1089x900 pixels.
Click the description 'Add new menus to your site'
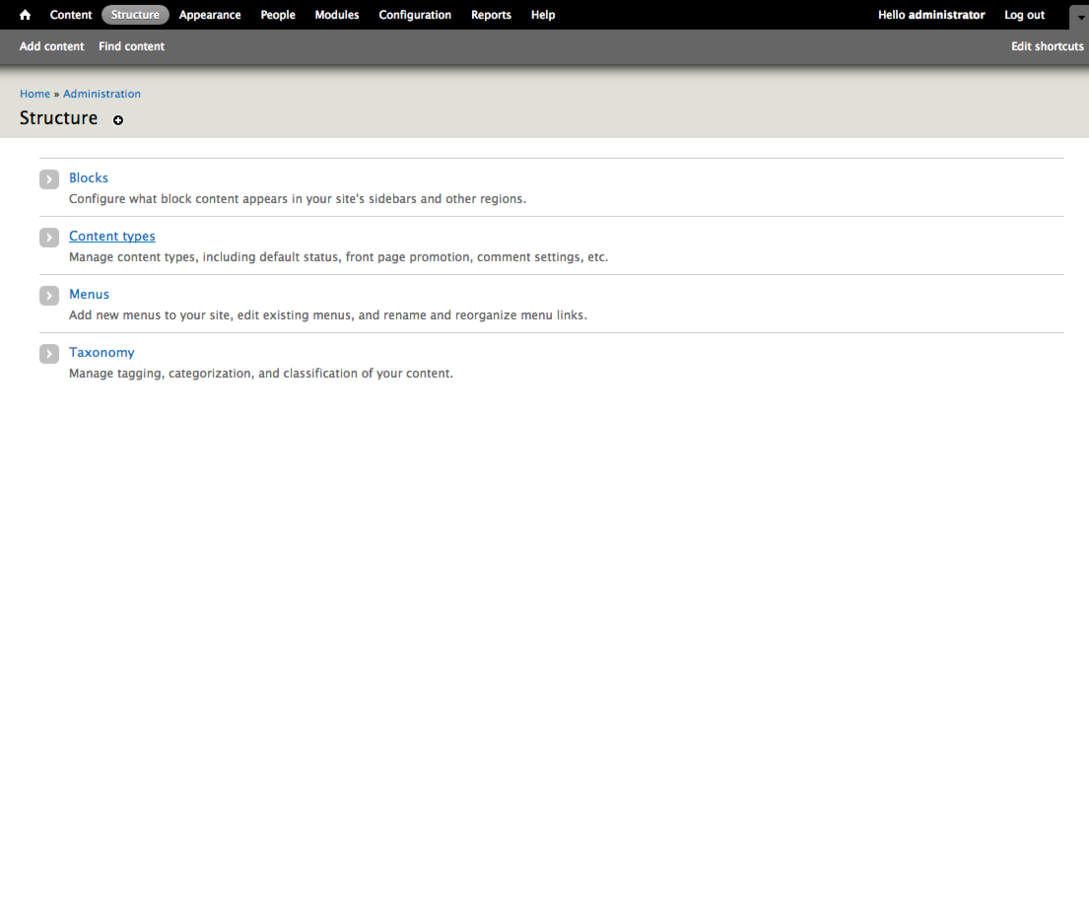328,315
